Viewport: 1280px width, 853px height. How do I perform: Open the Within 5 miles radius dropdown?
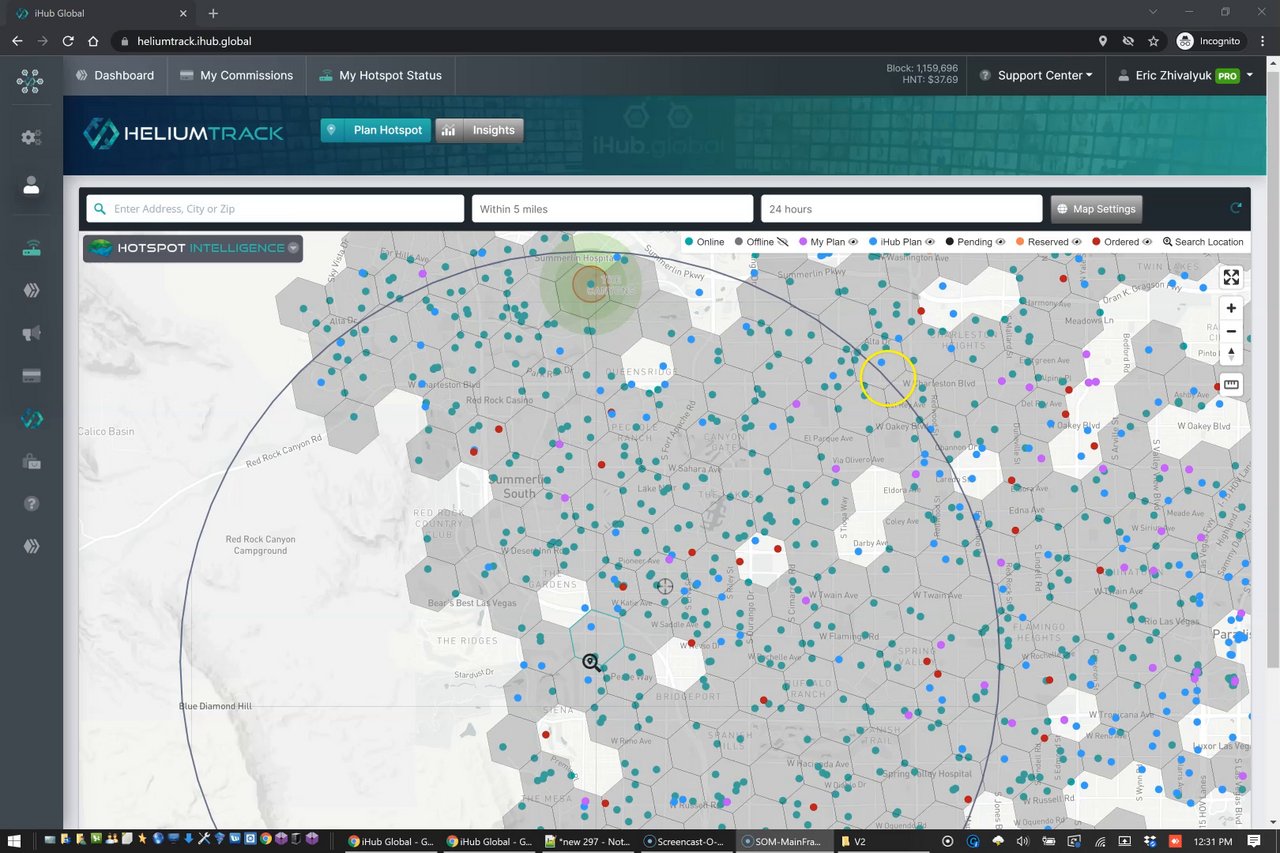tap(612, 209)
